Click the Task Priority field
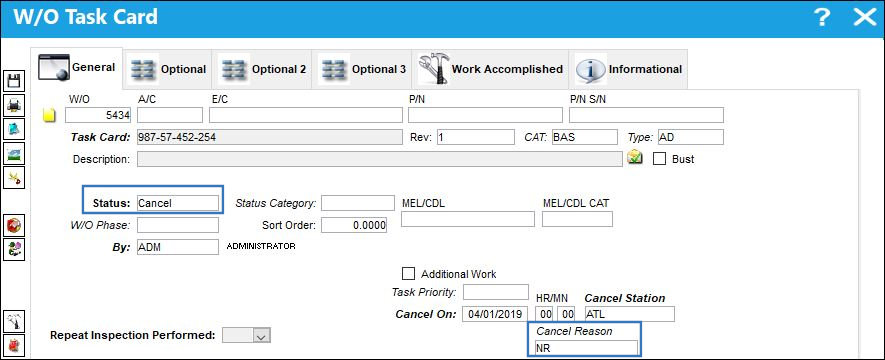 [x=496, y=292]
